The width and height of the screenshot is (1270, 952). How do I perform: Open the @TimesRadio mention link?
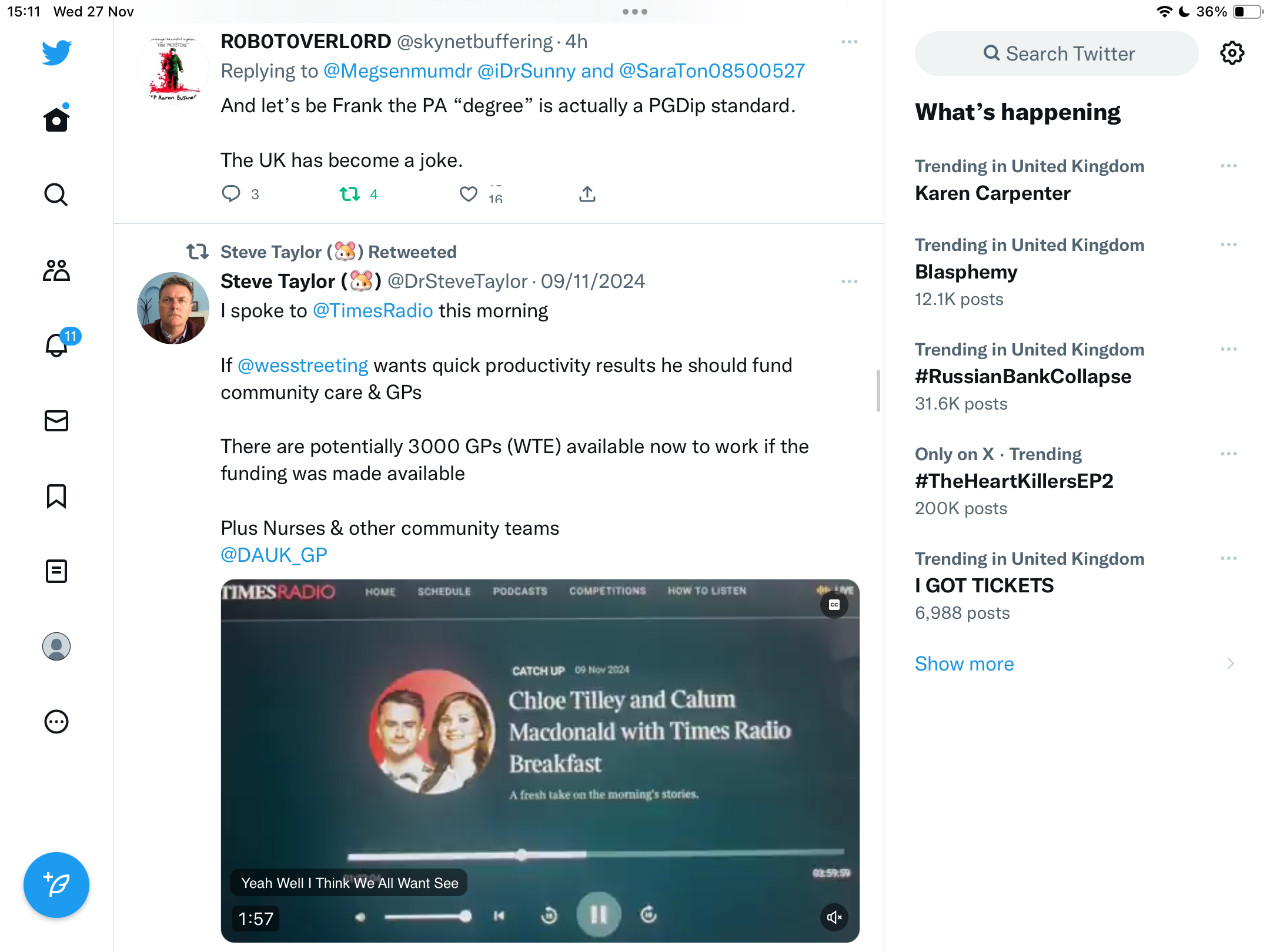click(x=373, y=311)
